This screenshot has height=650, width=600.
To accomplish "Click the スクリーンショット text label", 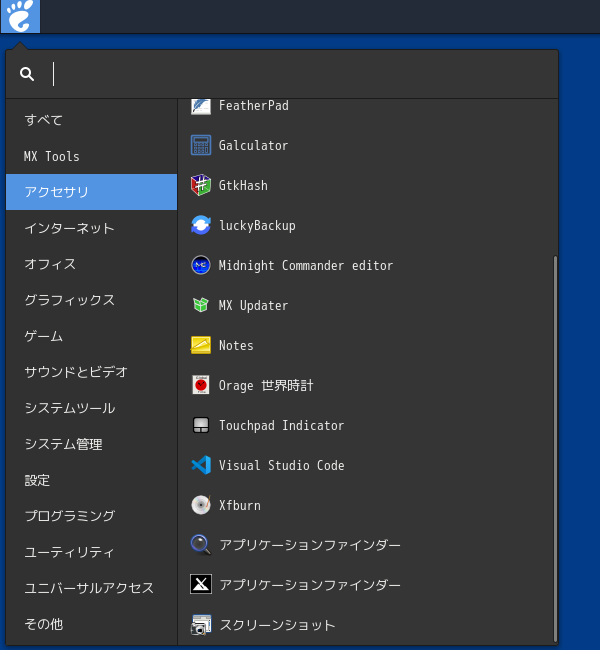I will pyautogui.click(x=277, y=625).
